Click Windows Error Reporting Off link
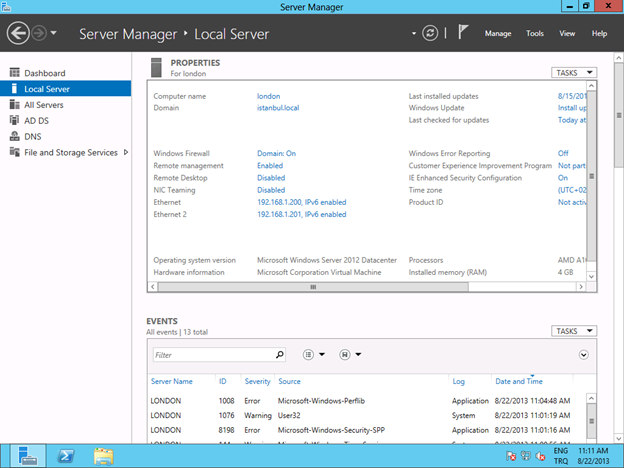The width and height of the screenshot is (624, 468). [563, 154]
